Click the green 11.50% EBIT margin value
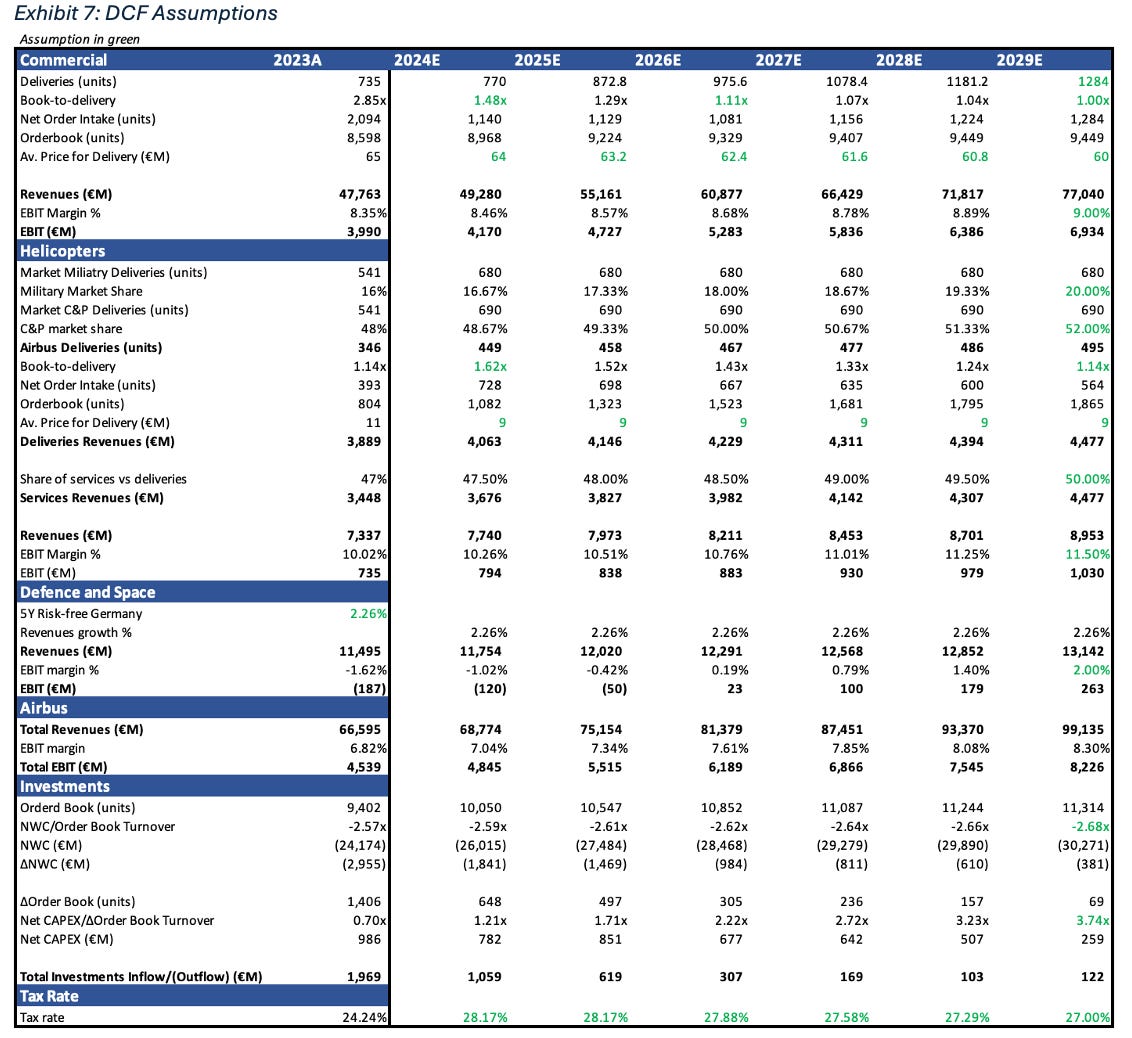Viewport: 1132px width, 1038px height. point(1087,555)
